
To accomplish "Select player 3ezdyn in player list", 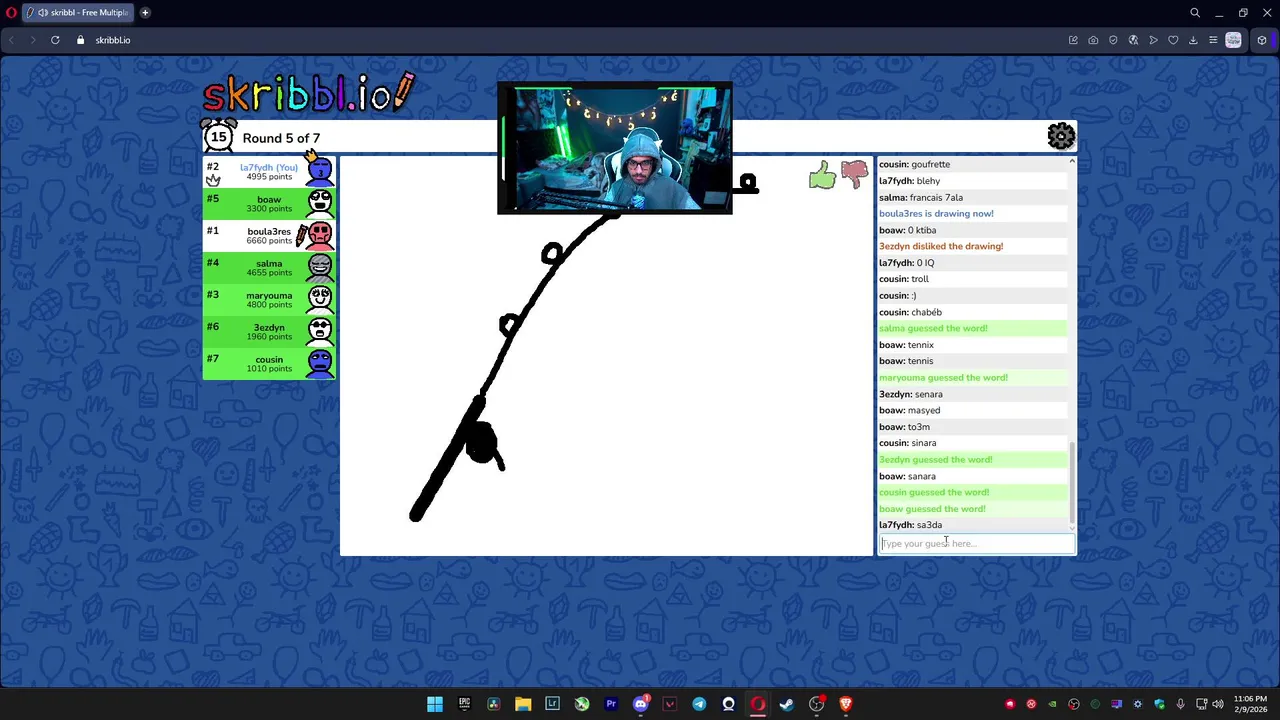I will [269, 332].
